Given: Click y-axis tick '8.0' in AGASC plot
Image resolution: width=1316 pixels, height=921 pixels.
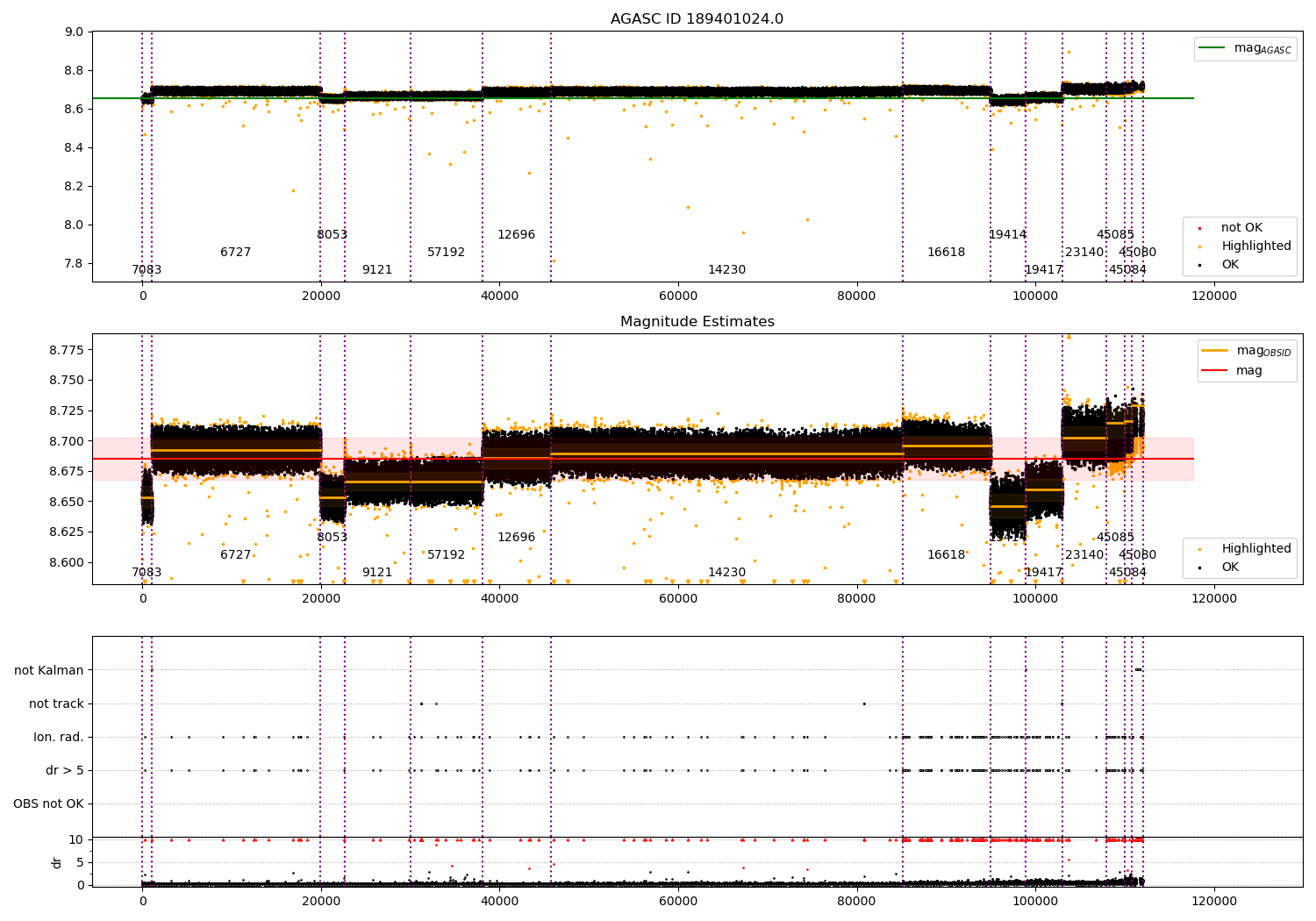Looking at the screenshot, I should [75, 225].
